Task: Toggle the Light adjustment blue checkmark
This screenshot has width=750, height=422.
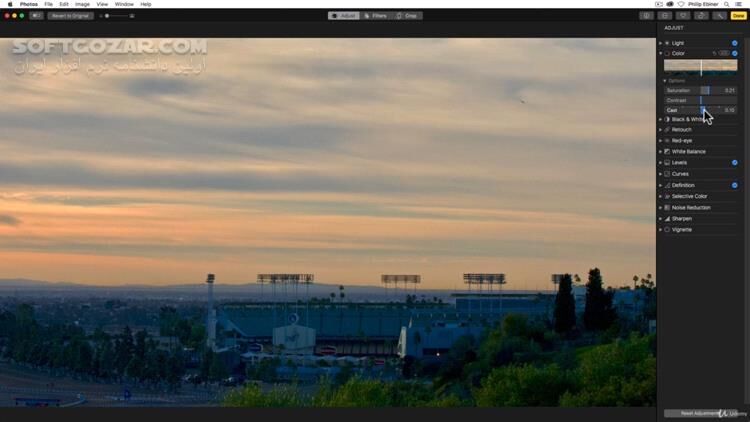Action: 734,43
